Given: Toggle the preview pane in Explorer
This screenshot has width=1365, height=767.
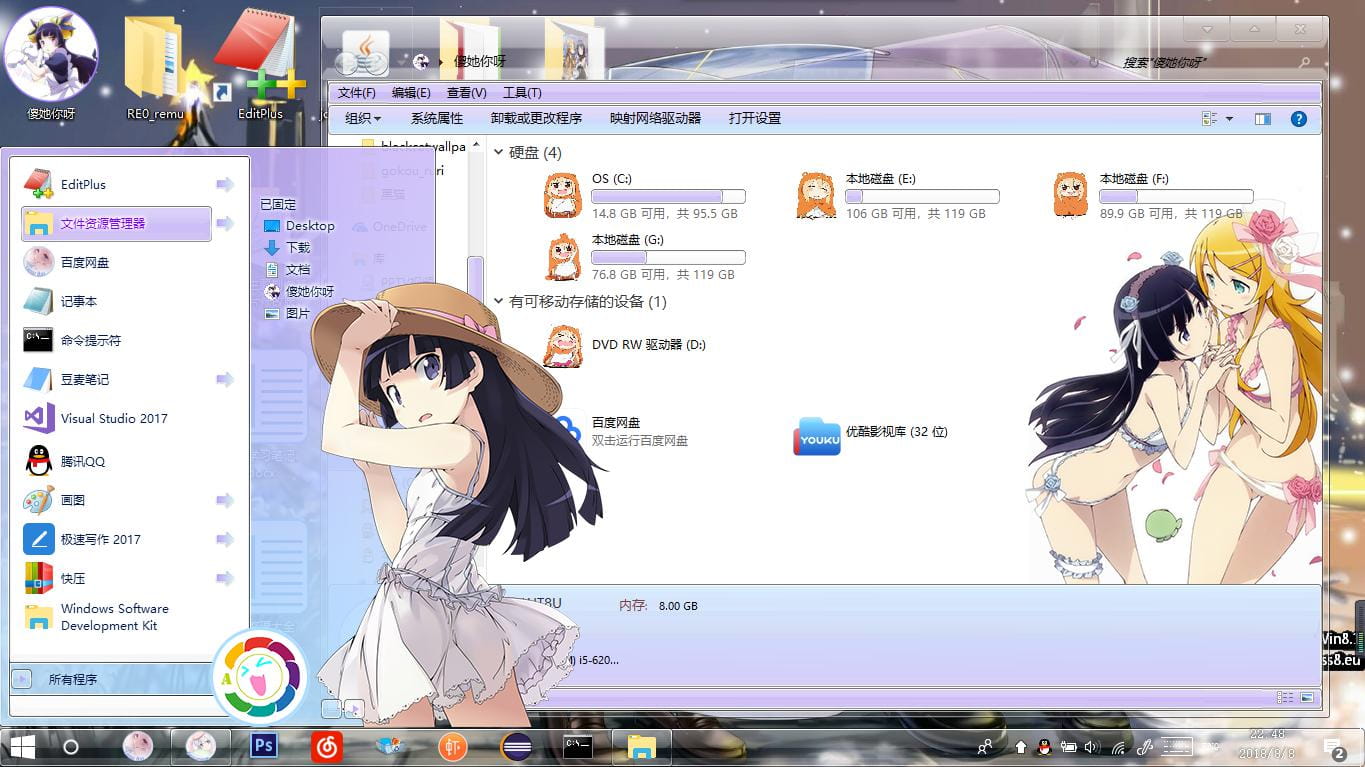Looking at the screenshot, I should 1261,118.
